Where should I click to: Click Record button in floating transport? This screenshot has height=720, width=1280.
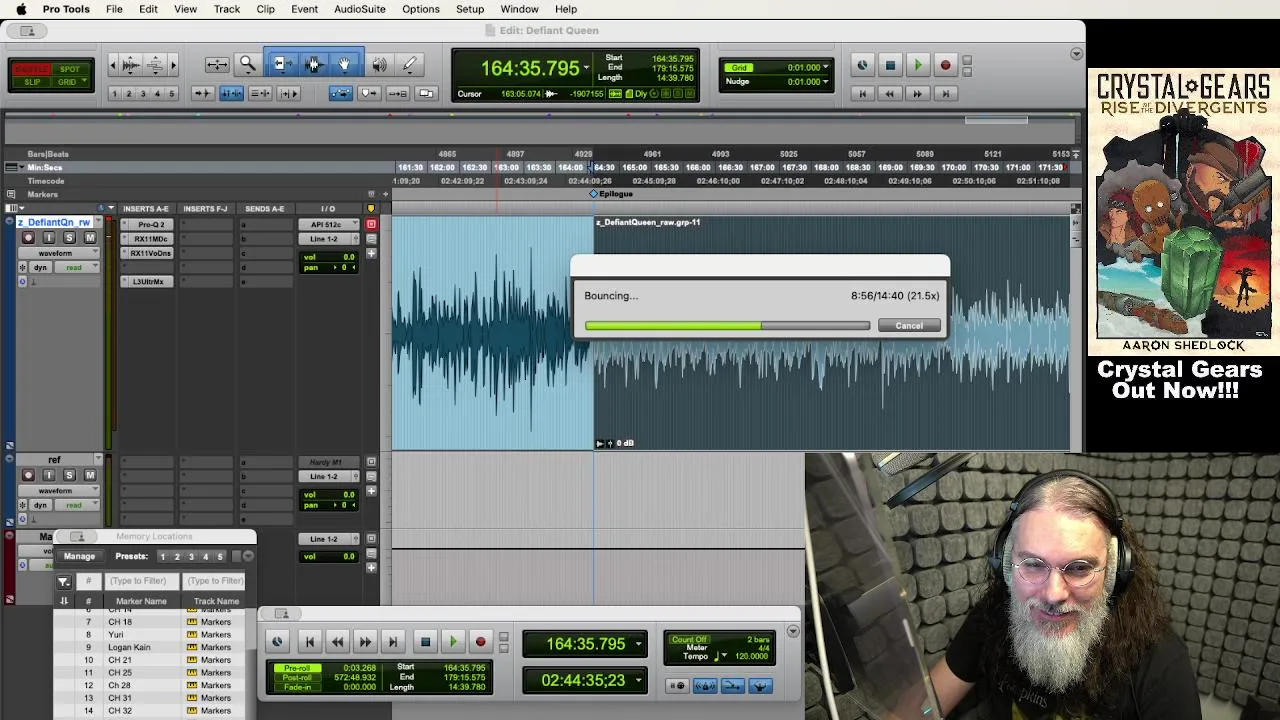(480, 642)
